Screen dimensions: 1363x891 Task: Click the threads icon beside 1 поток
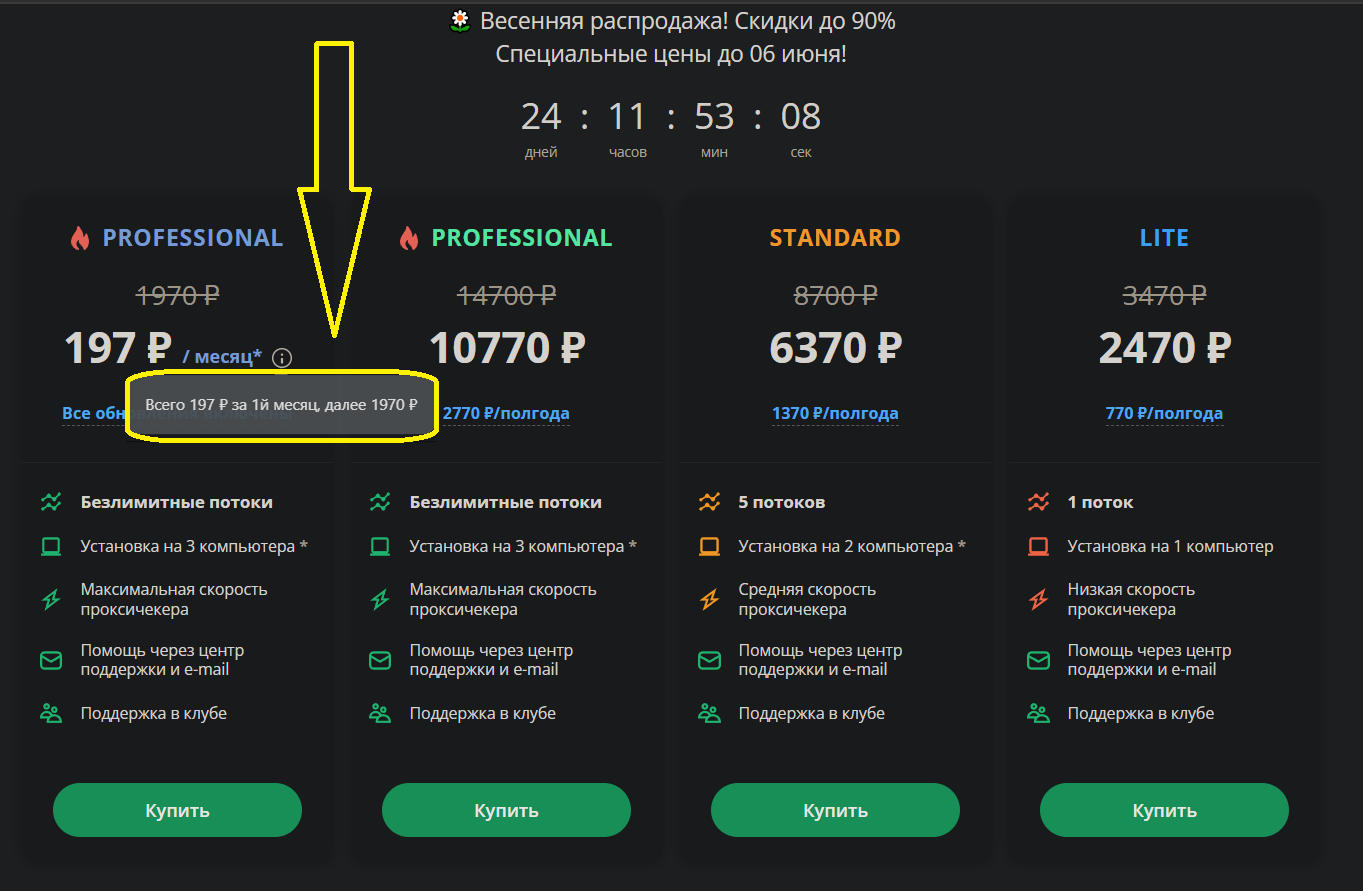point(1038,502)
